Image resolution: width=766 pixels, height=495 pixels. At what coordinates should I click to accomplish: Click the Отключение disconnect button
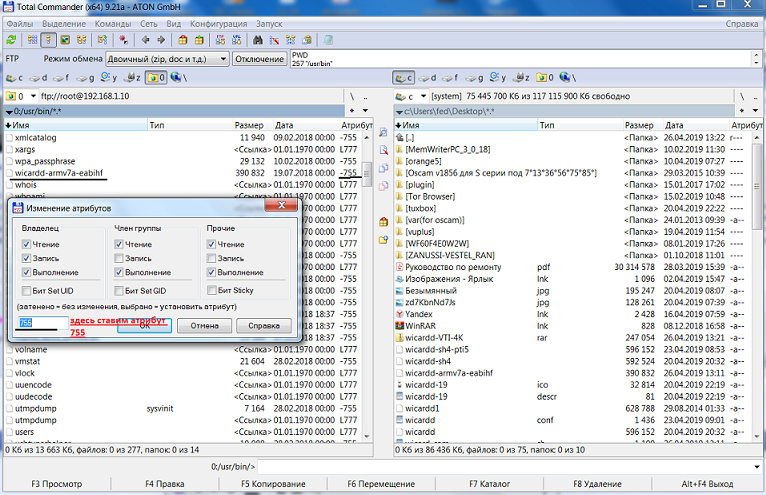(x=259, y=59)
